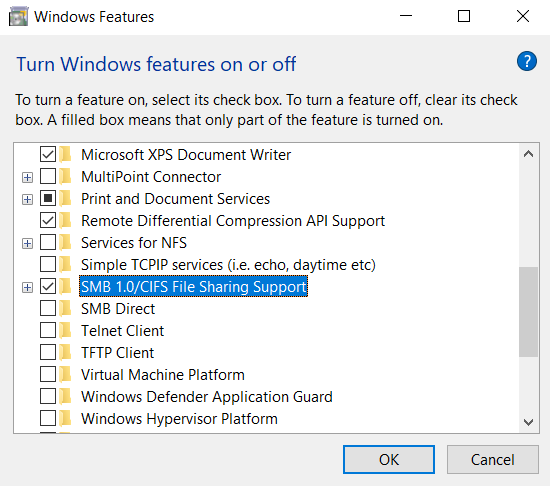
Task: Enable Windows Defender Application Guard checkbox
Action: [x=48, y=397]
